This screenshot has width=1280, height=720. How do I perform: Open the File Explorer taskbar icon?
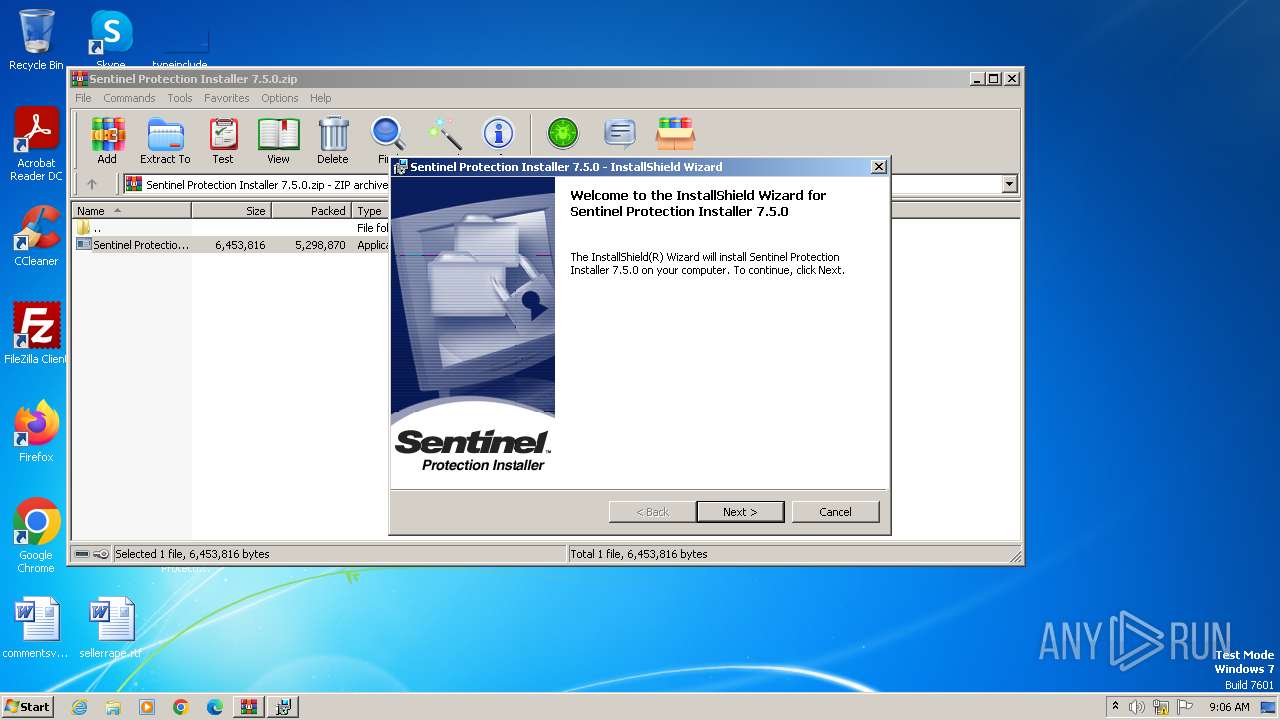[113, 707]
